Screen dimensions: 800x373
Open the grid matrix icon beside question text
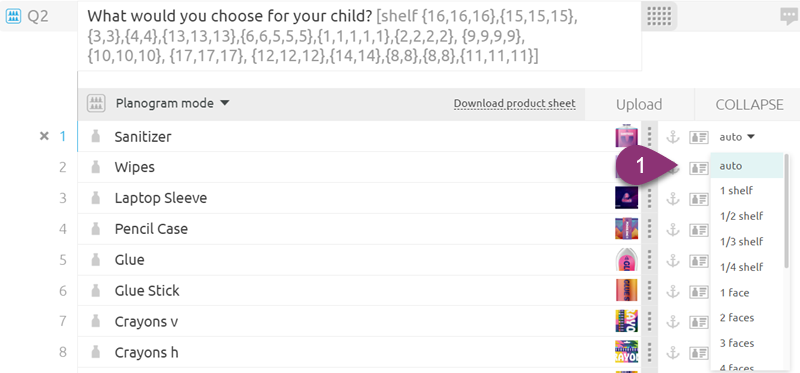point(659,16)
